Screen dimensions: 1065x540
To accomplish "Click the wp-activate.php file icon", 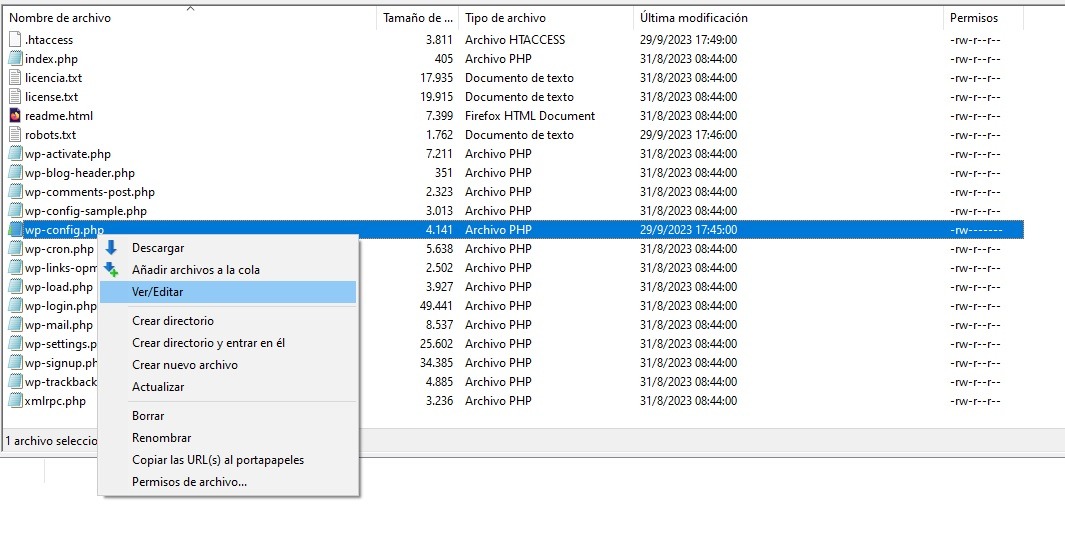I will tap(15, 154).
